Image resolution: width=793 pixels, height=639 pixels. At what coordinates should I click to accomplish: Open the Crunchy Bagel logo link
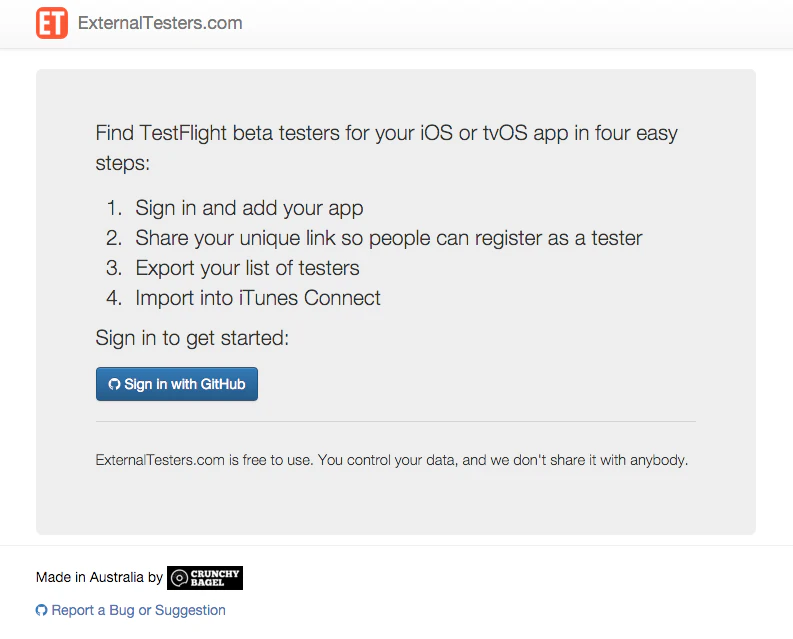click(x=205, y=578)
